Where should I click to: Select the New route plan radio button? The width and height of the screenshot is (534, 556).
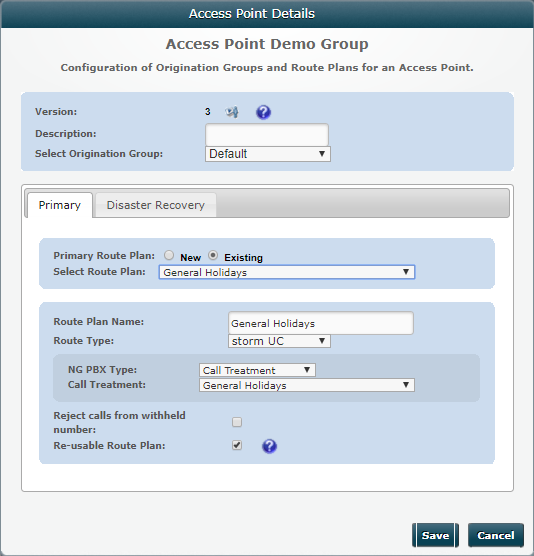click(x=169, y=255)
